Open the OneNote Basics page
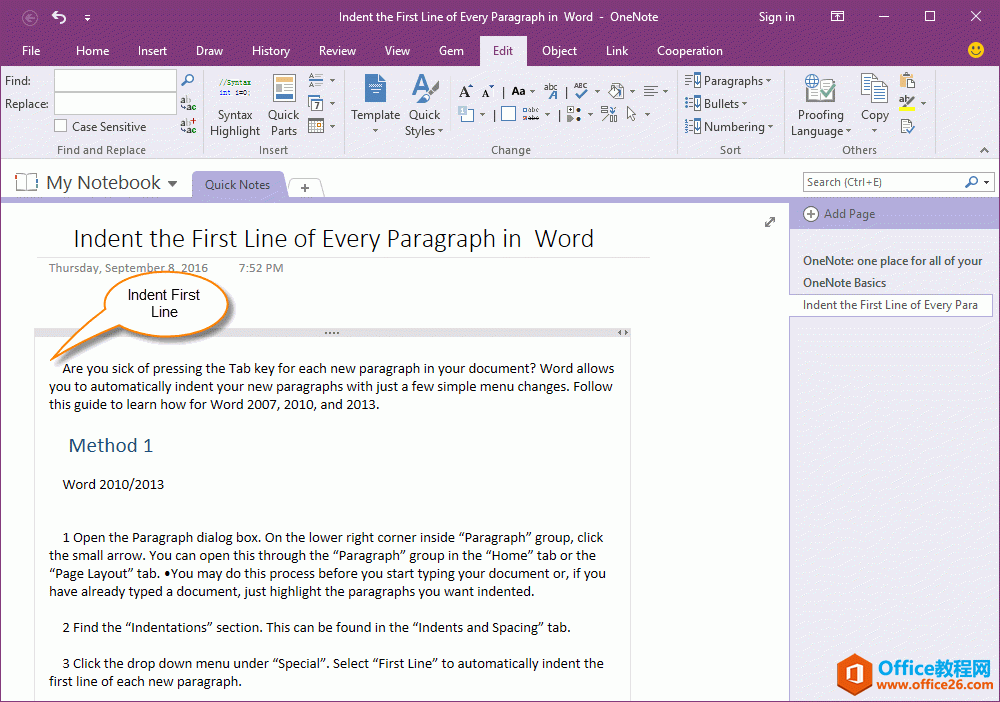This screenshot has width=1000, height=702. coord(843,282)
